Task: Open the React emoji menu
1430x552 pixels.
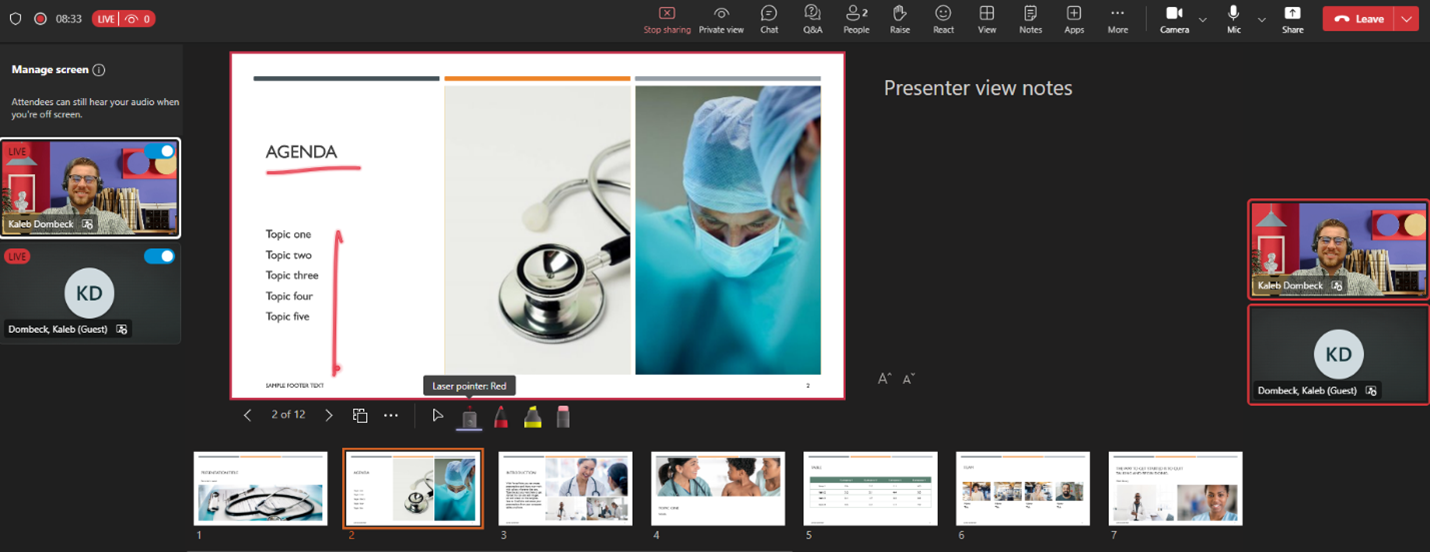Action: pos(943,14)
